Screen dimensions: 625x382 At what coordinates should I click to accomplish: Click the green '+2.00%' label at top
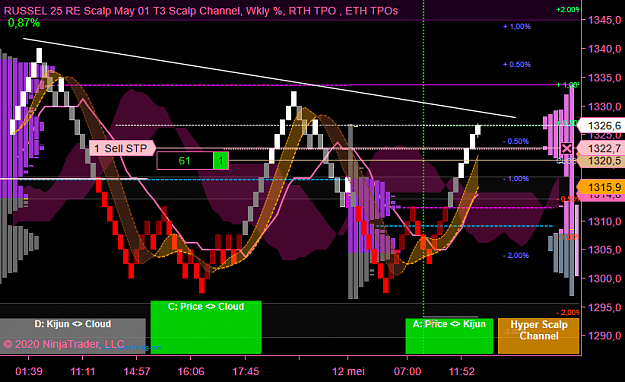pyautogui.click(x=568, y=10)
